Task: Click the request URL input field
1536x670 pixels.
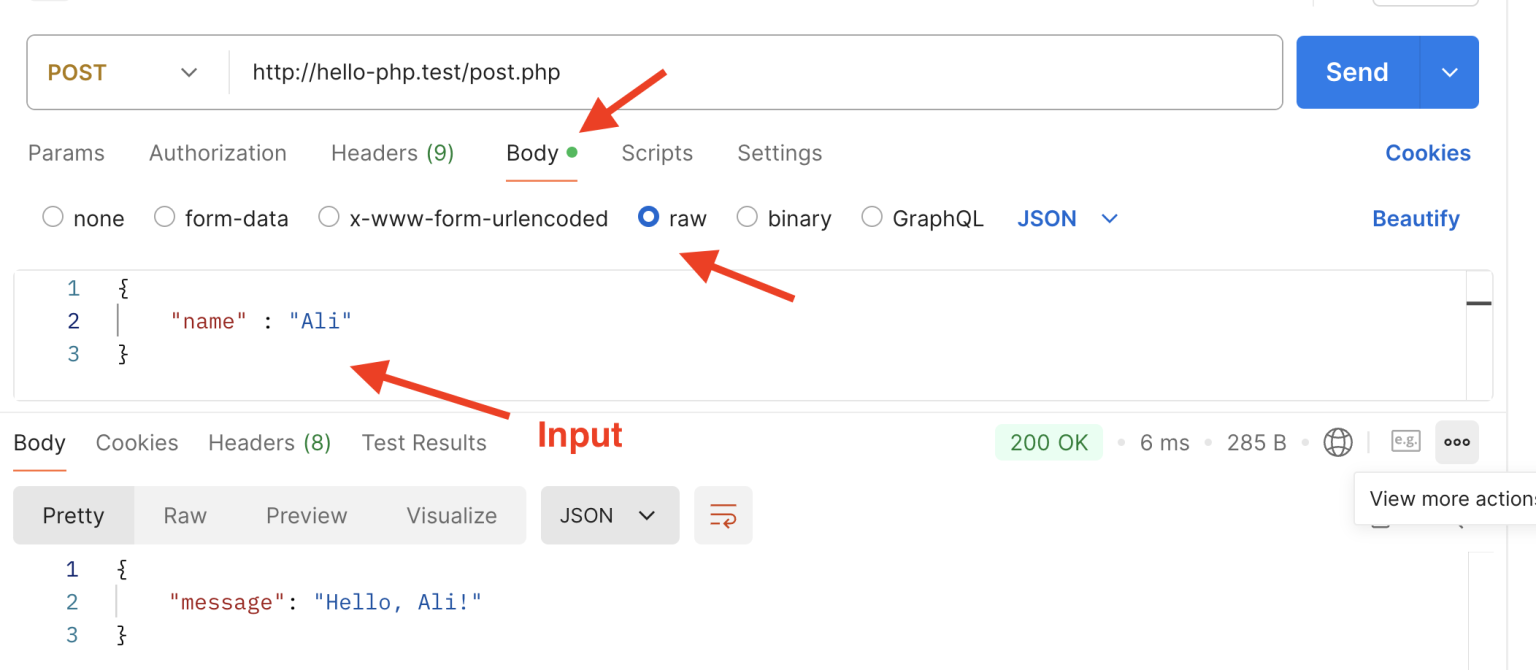Action: click(750, 73)
